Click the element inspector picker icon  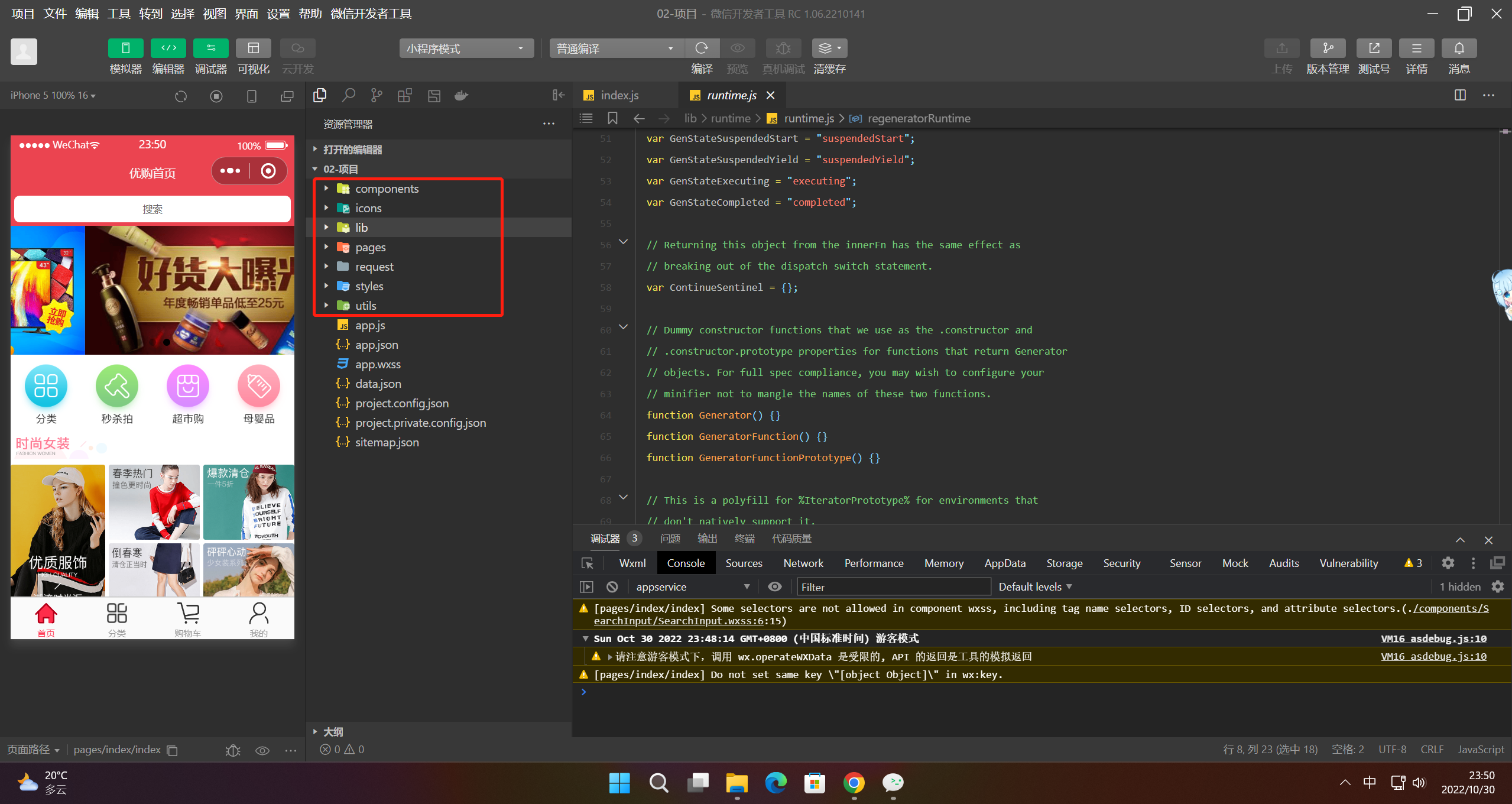[x=587, y=563]
